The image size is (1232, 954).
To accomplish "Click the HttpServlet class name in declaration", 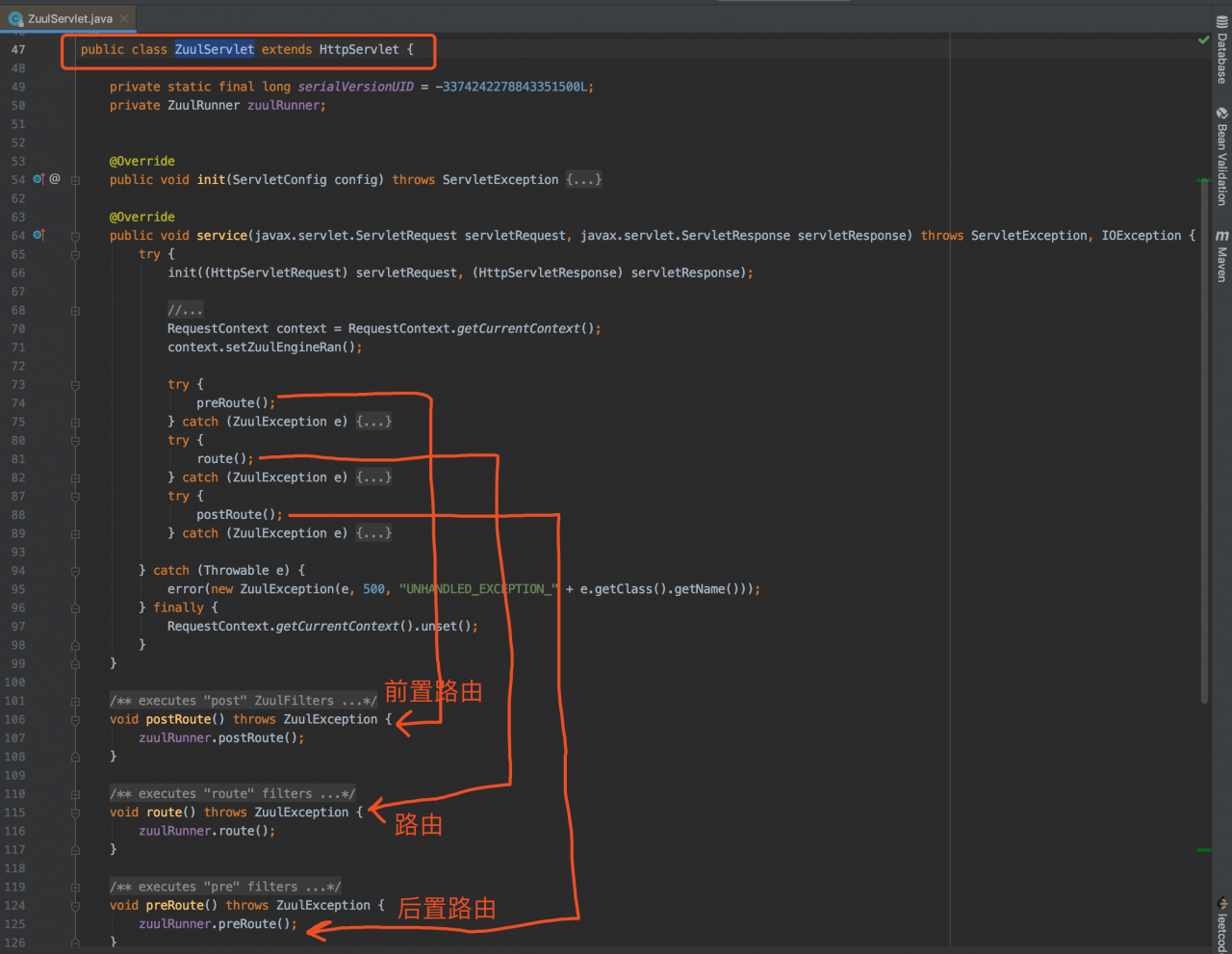I will coord(358,49).
